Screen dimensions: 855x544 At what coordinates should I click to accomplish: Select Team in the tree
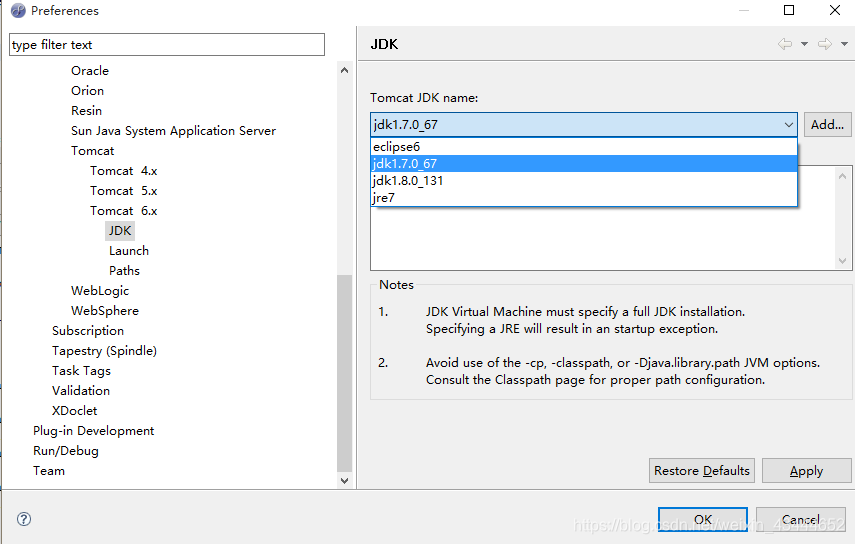(x=49, y=470)
